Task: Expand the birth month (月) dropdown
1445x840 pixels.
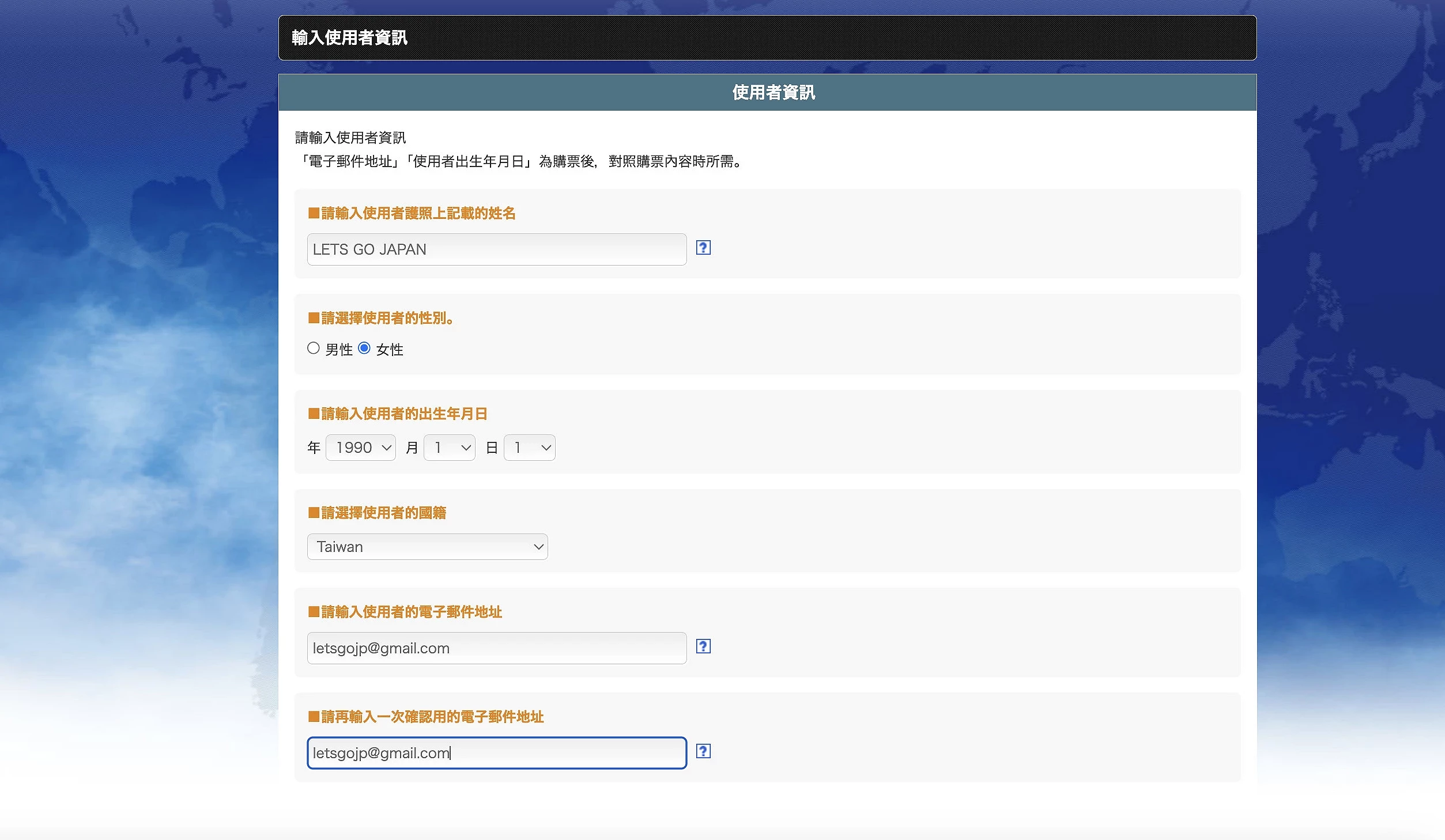Action: [449, 448]
